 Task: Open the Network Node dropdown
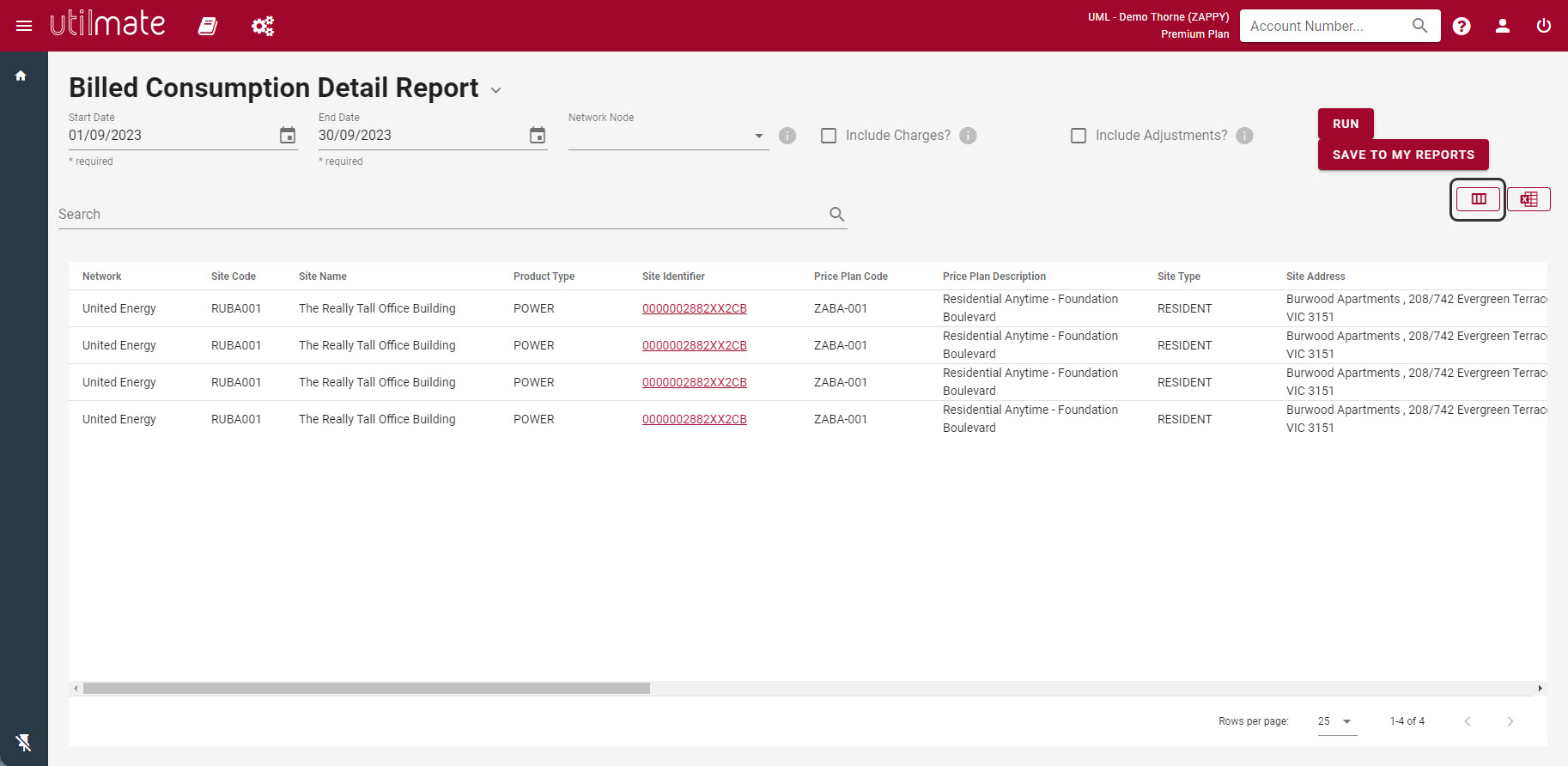point(668,136)
